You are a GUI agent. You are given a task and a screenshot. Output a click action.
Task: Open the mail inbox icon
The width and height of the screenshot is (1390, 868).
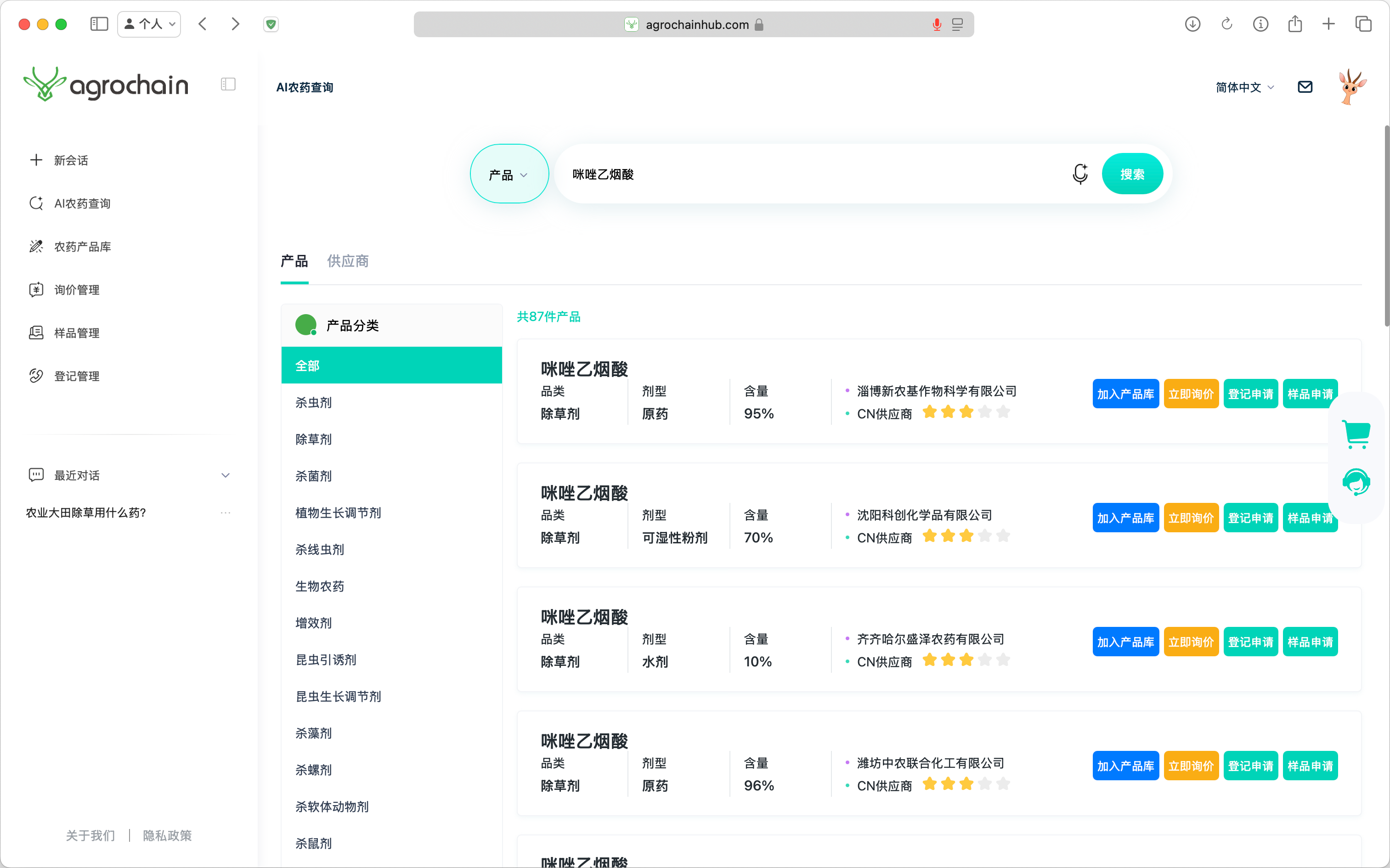[1305, 87]
